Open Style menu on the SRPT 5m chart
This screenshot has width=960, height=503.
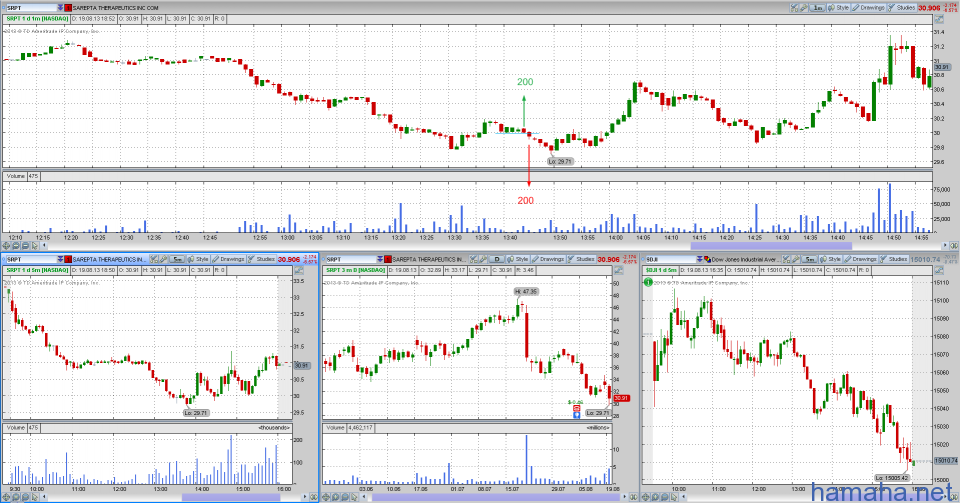pos(198,259)
